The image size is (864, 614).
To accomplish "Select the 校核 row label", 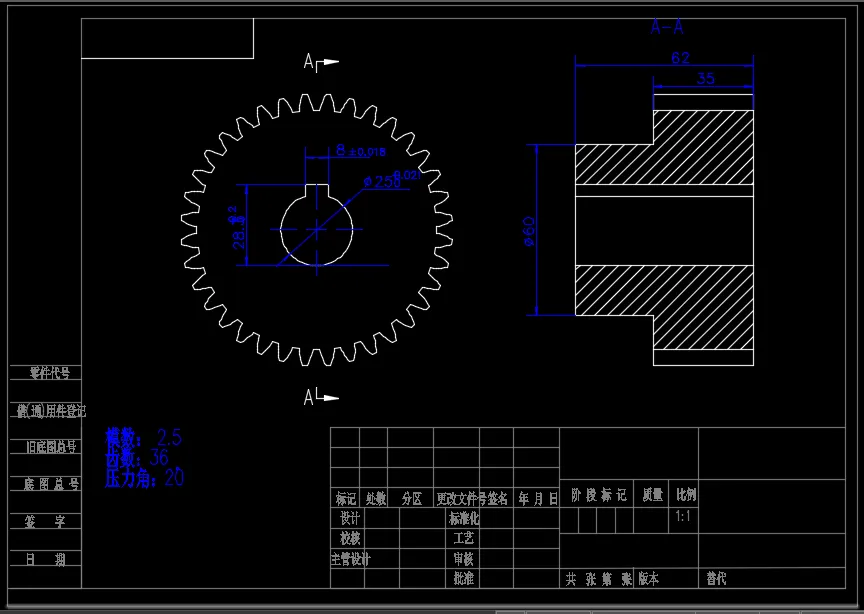I will (x=349, y=537).
